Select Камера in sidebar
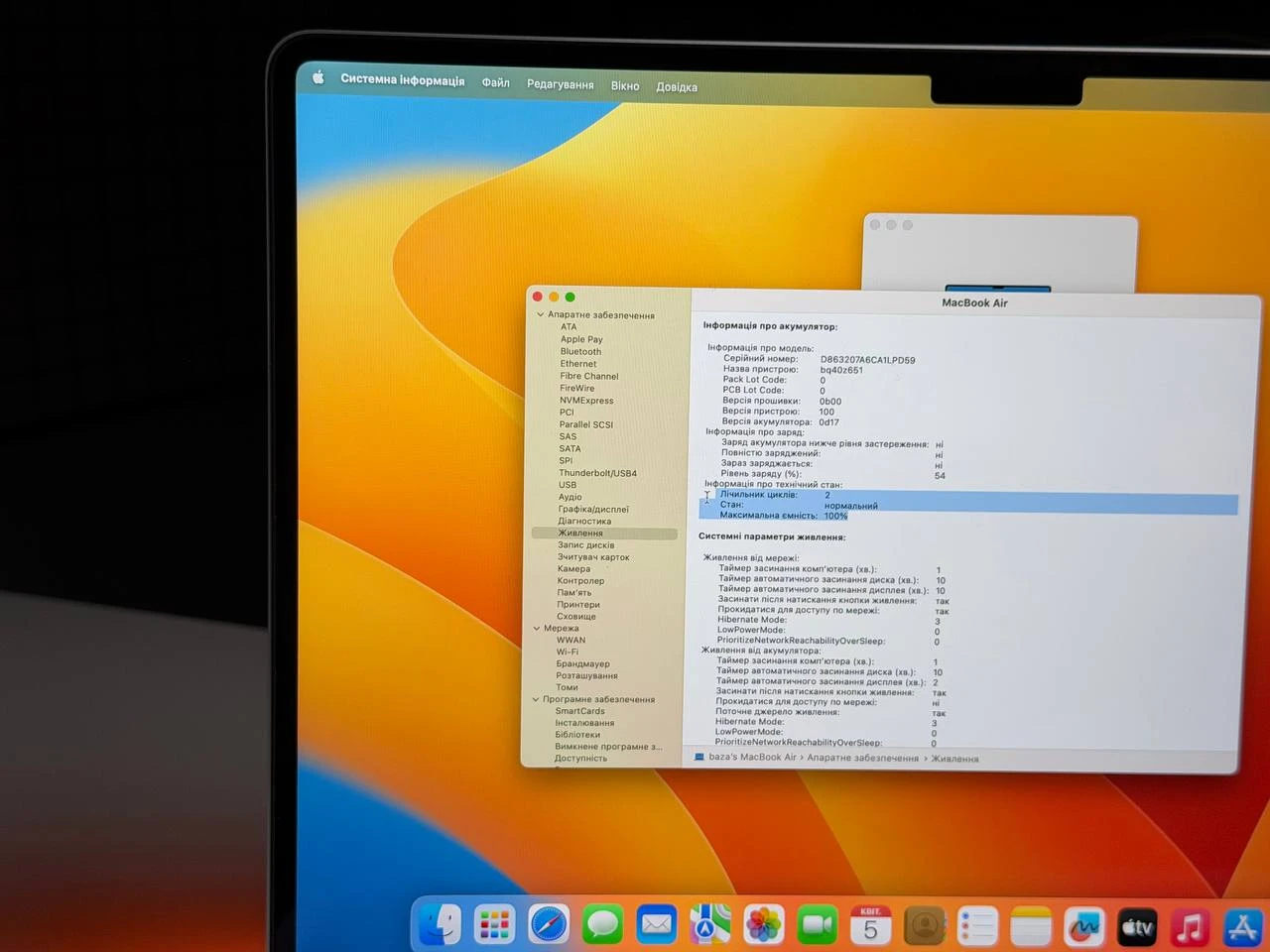This screenshot has width=1270, height=952. click(573, 569)
